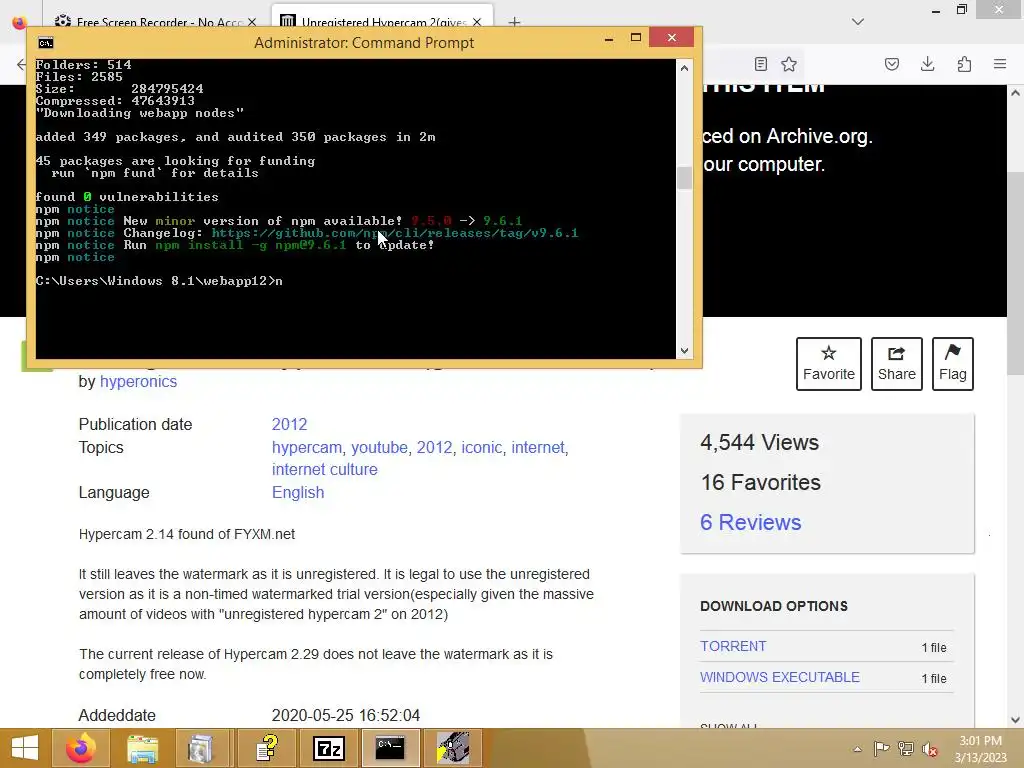Image resolution: width=1024 pixels, height=768 pixels.
Task: Open the English language link
Action: pyautogui.click(x=298, y=492)
